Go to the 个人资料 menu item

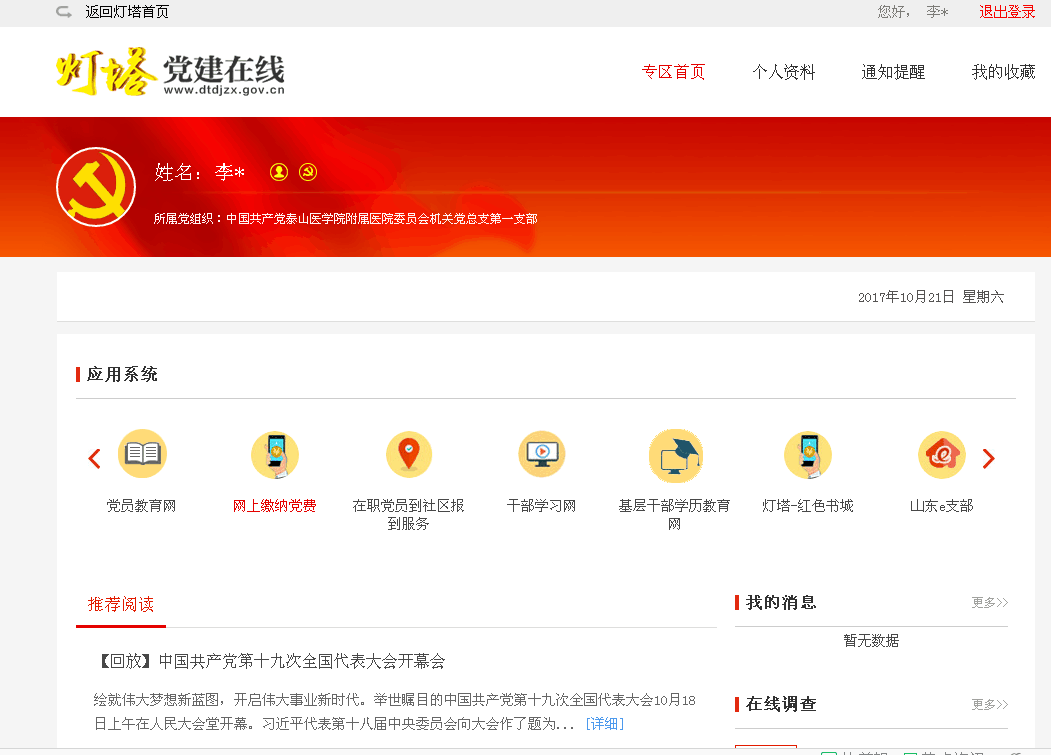(x=784, y=72)
